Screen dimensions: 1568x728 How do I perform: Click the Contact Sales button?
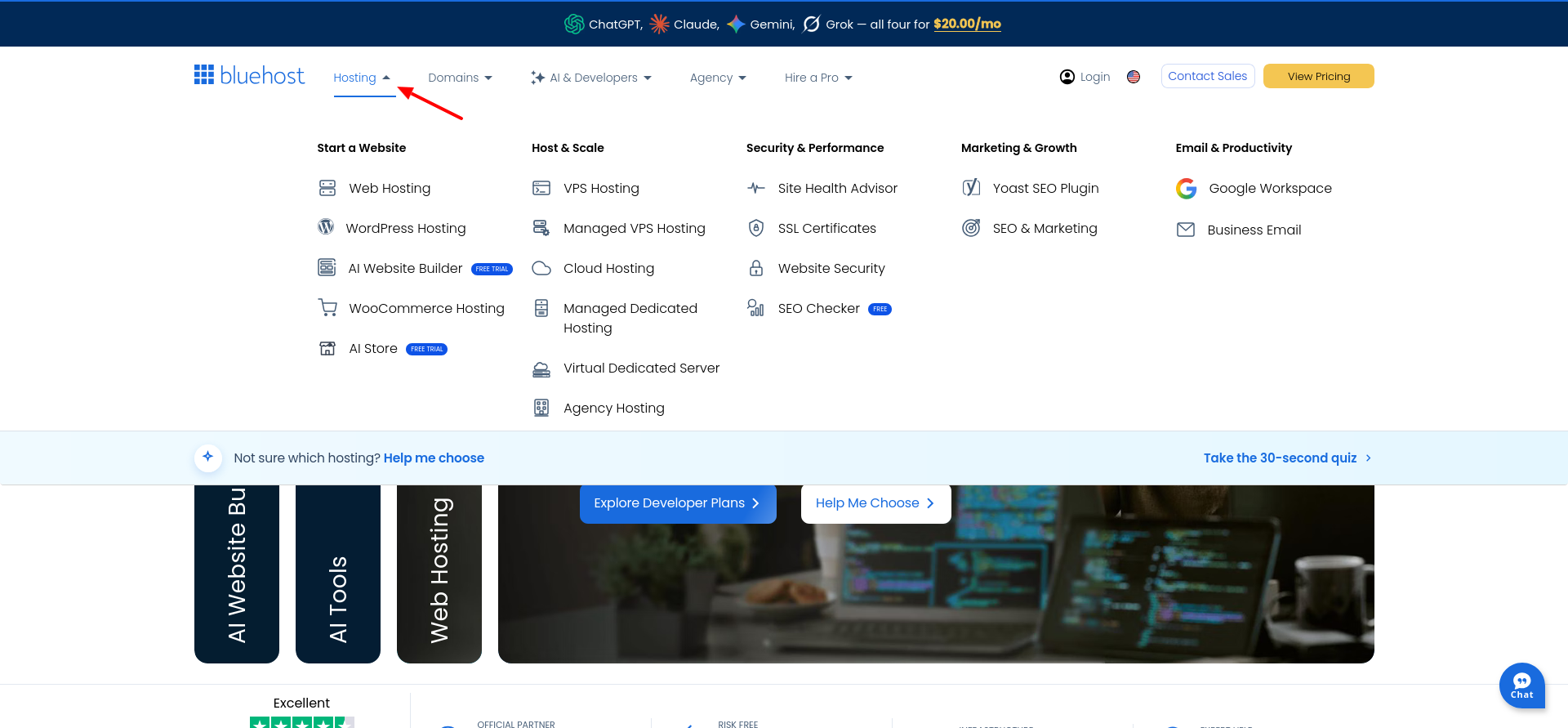1208,76
